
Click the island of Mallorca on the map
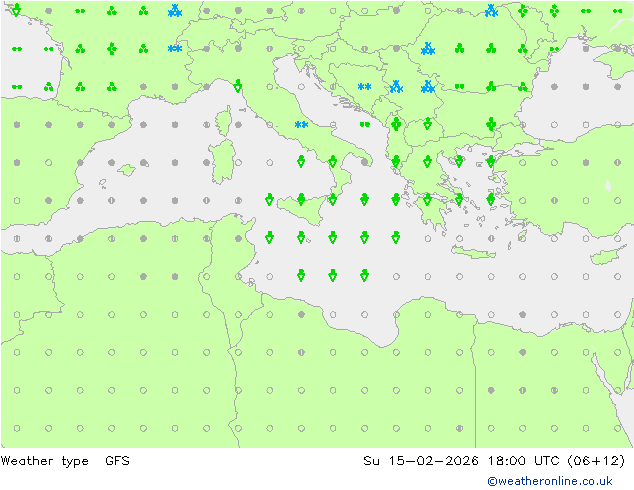point(127,170)
